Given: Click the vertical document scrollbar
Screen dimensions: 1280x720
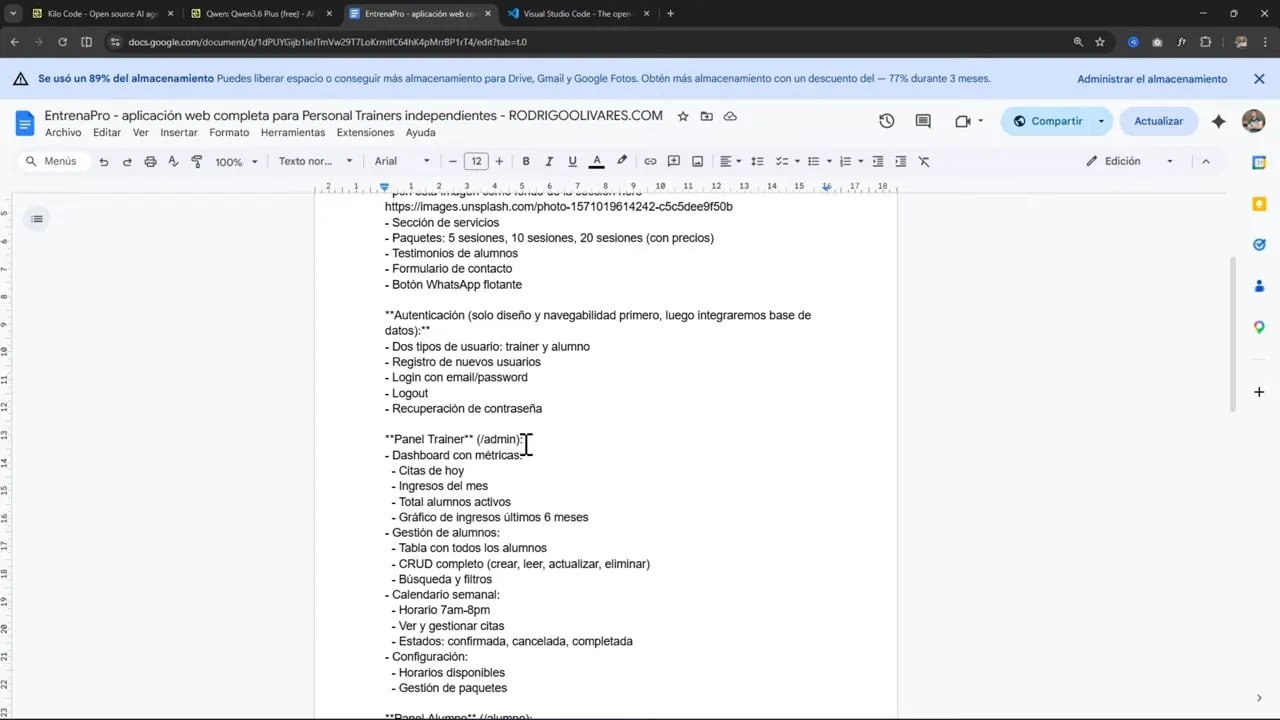Looking at the screenshot, I should coord(1233,333).
